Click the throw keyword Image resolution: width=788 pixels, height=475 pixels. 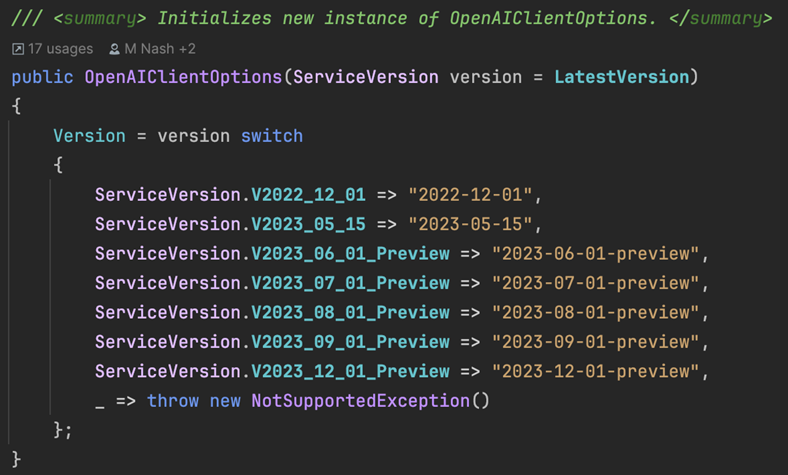[173, 401]
